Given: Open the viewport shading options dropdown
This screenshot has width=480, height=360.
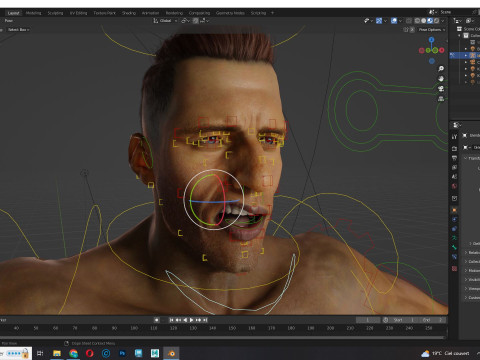Looking at the screenshot, I should click(443, 21).
